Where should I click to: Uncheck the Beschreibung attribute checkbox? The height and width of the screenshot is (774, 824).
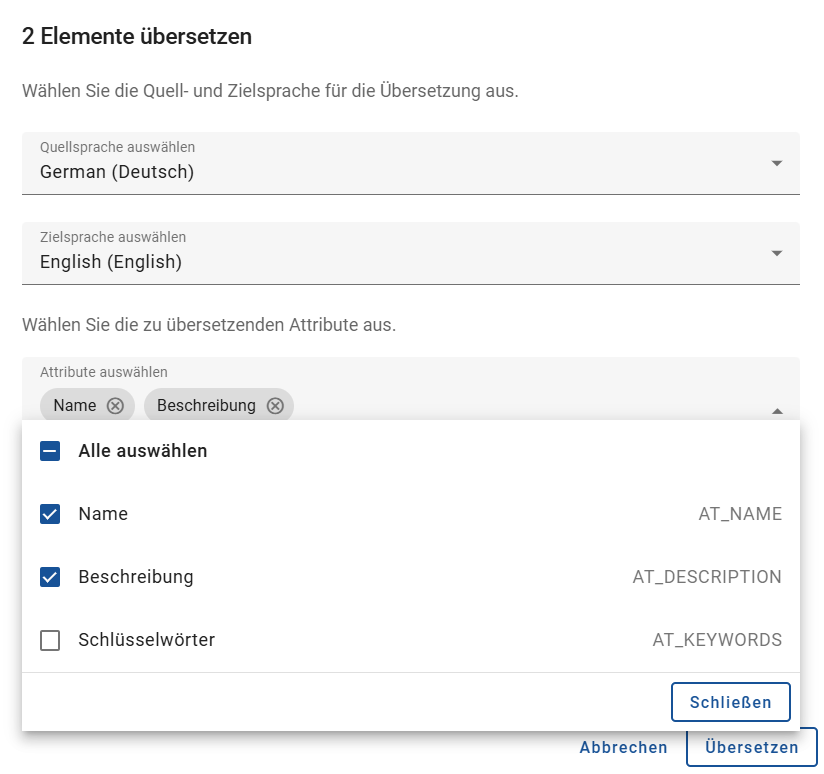[x=50, y=577]
